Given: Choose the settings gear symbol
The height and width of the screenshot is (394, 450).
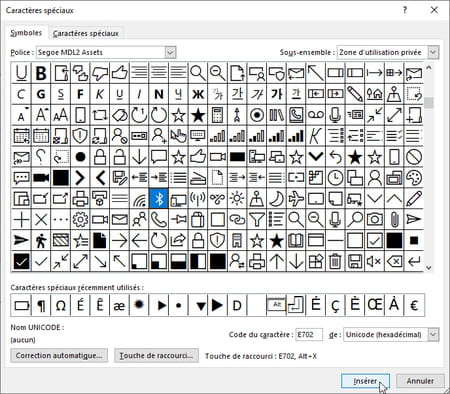Looking at the screenshot, I should point(80,220).
